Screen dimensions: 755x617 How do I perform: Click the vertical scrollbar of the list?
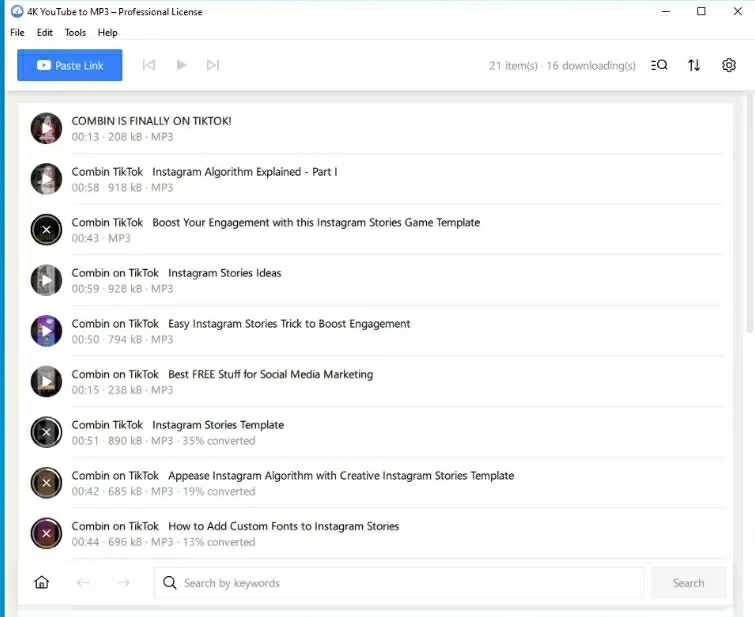click(749, 212)
